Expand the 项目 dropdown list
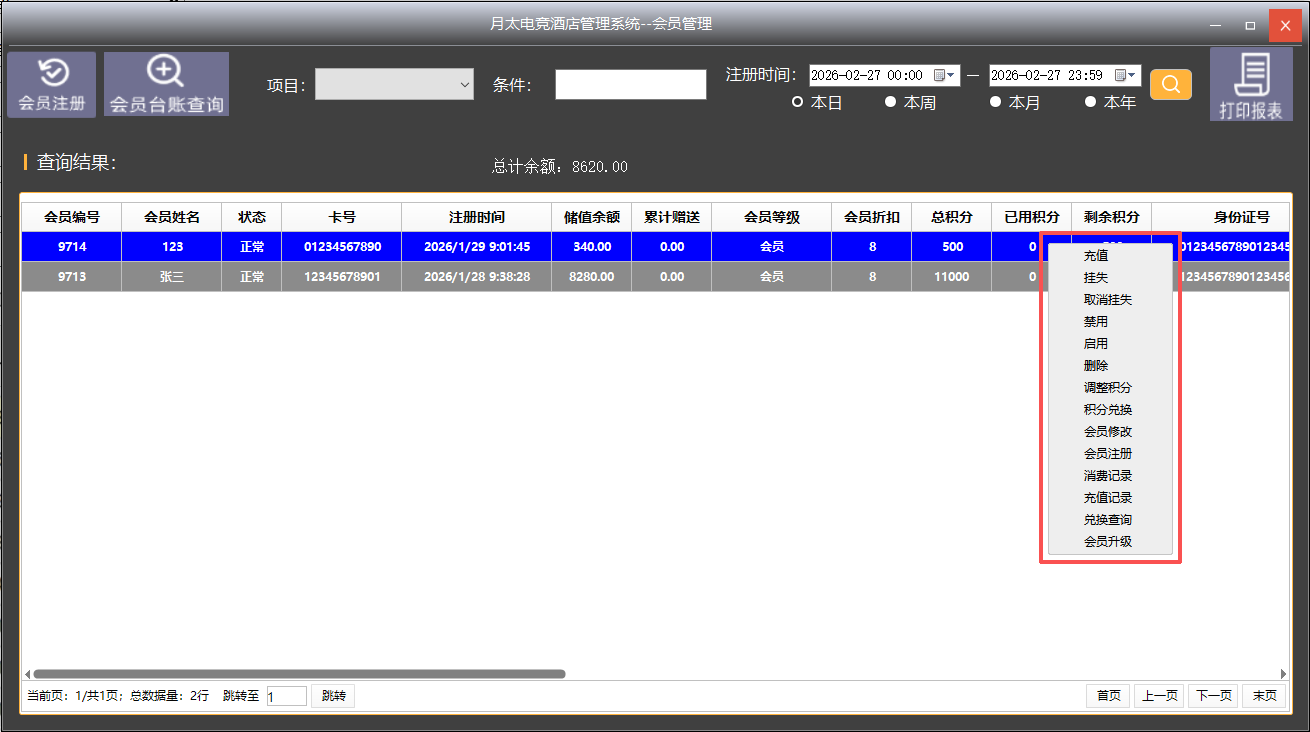Image resolution: width=1310 pixels, height=732 pixels. click(x=395, y=85)
